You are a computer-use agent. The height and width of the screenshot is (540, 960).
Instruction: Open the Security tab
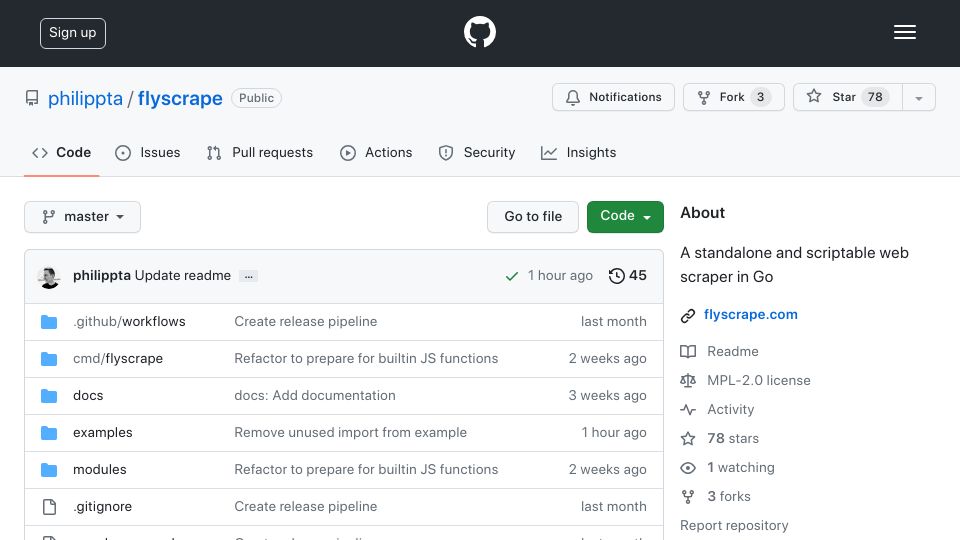(477, 152)
